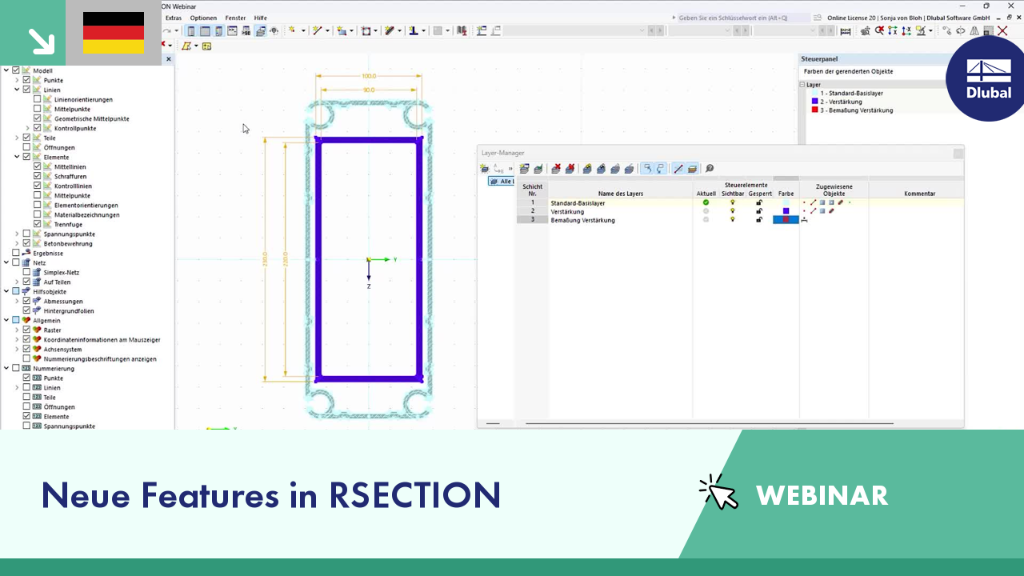The width and height of the screenshot is (1024, 576).
Task: Click the new opening rectangle tool
Action: [366, 31]
